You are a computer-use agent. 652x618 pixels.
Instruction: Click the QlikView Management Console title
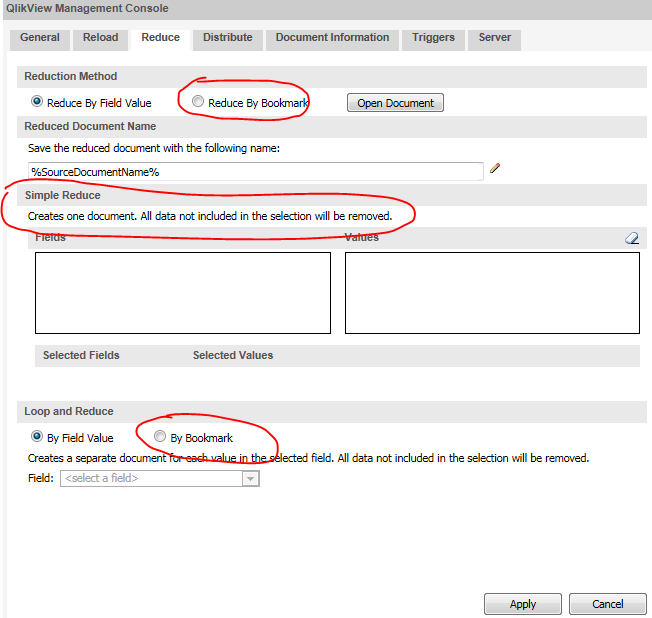87,8
